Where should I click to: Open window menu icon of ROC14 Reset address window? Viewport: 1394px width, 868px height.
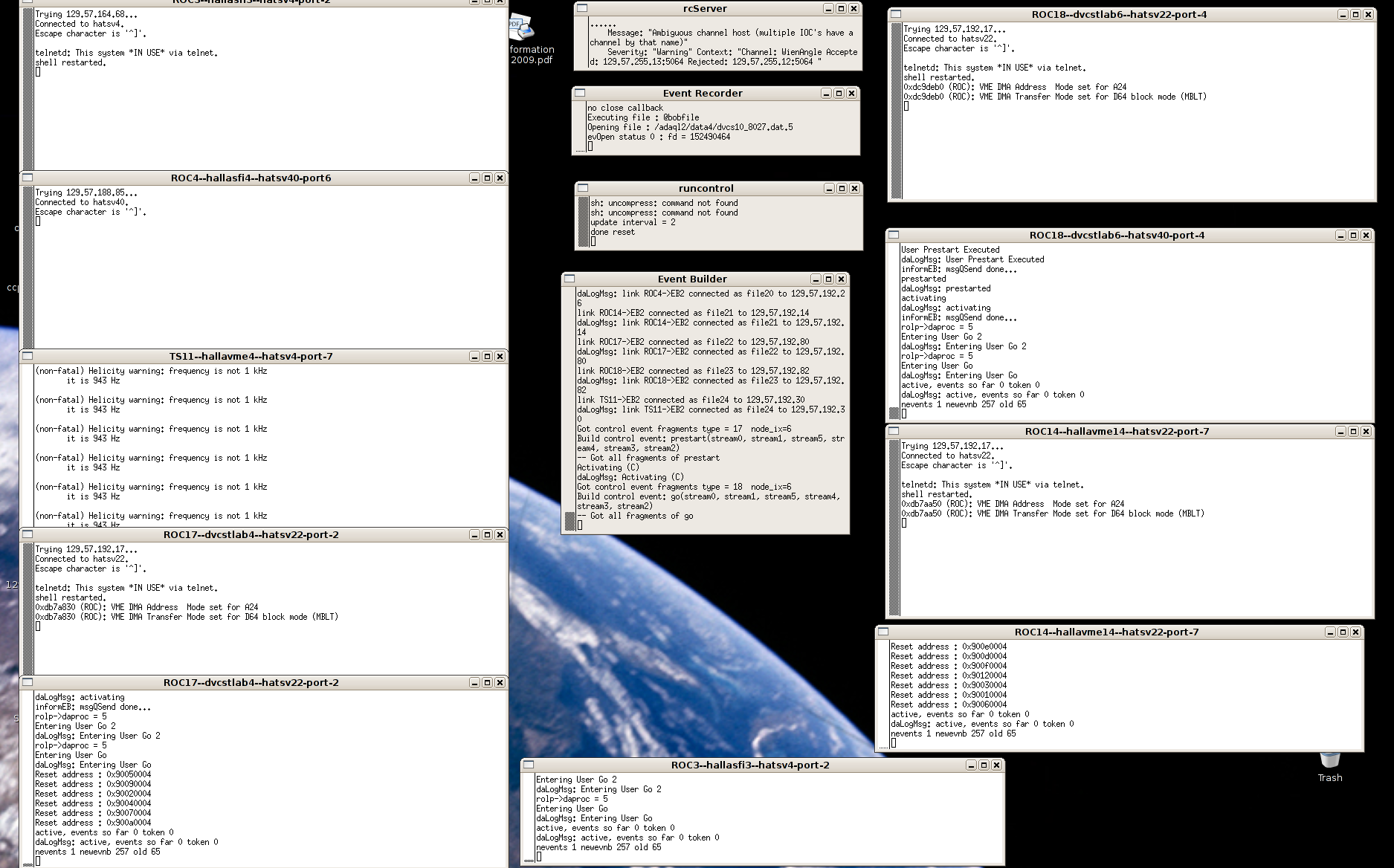tap(883, 632)
